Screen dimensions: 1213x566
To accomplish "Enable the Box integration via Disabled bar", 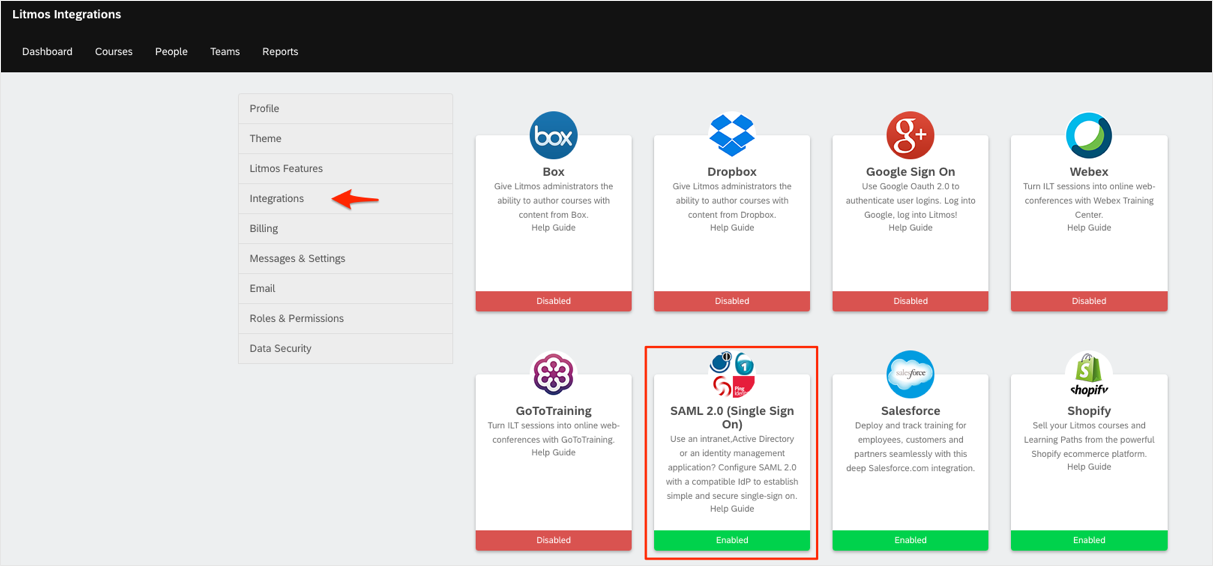I will click(x=553, y=301).
